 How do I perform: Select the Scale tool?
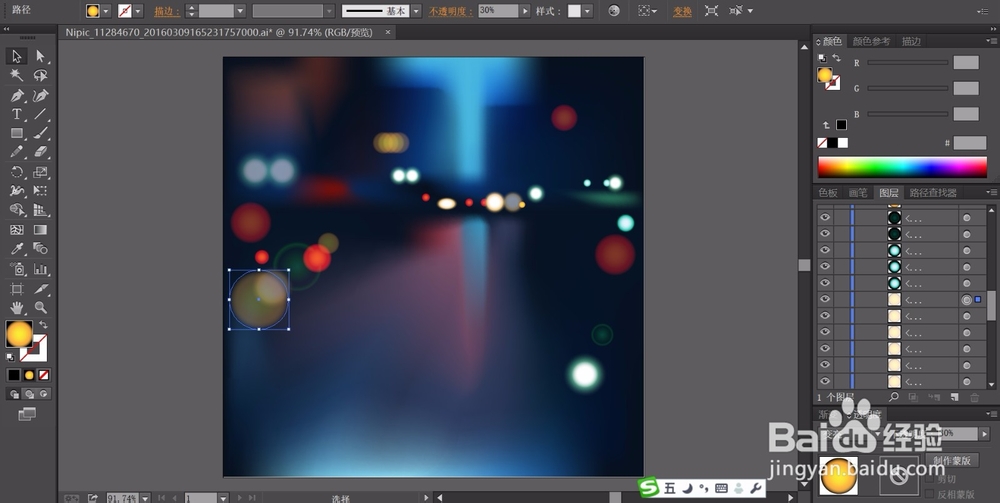point(41,172)
